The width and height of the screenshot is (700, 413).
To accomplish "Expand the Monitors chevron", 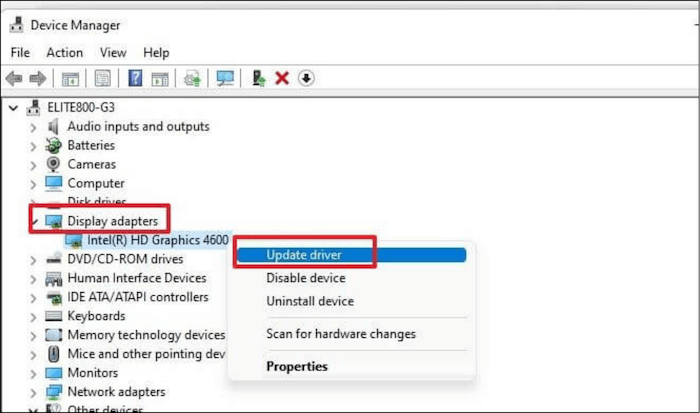I will (33, 374).
